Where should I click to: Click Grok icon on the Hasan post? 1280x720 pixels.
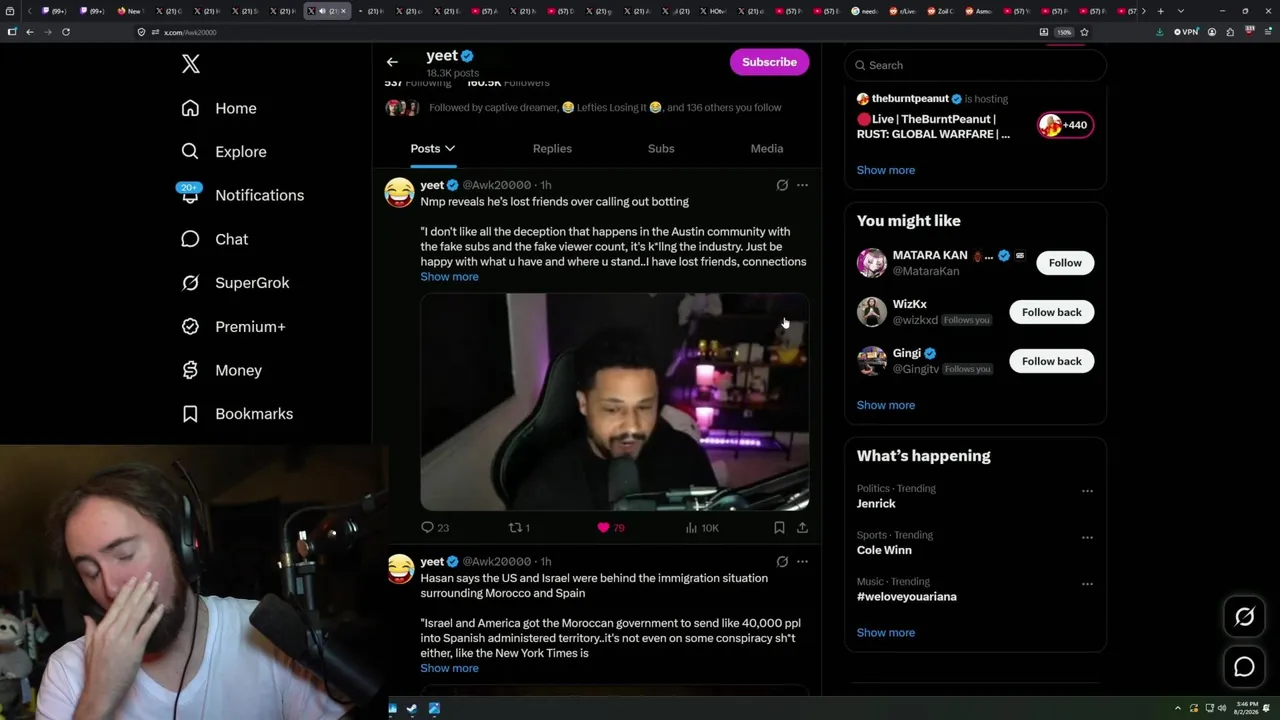(782, 562)
